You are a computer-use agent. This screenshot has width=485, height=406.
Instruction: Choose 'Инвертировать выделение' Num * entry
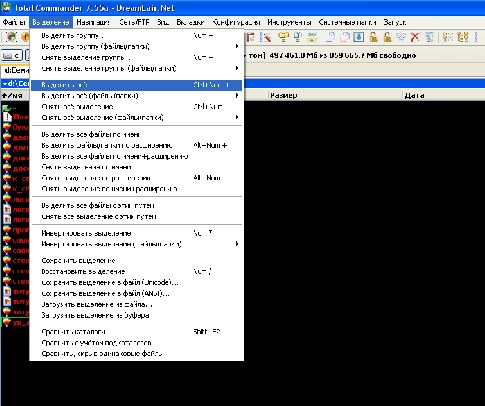point(137,233)
